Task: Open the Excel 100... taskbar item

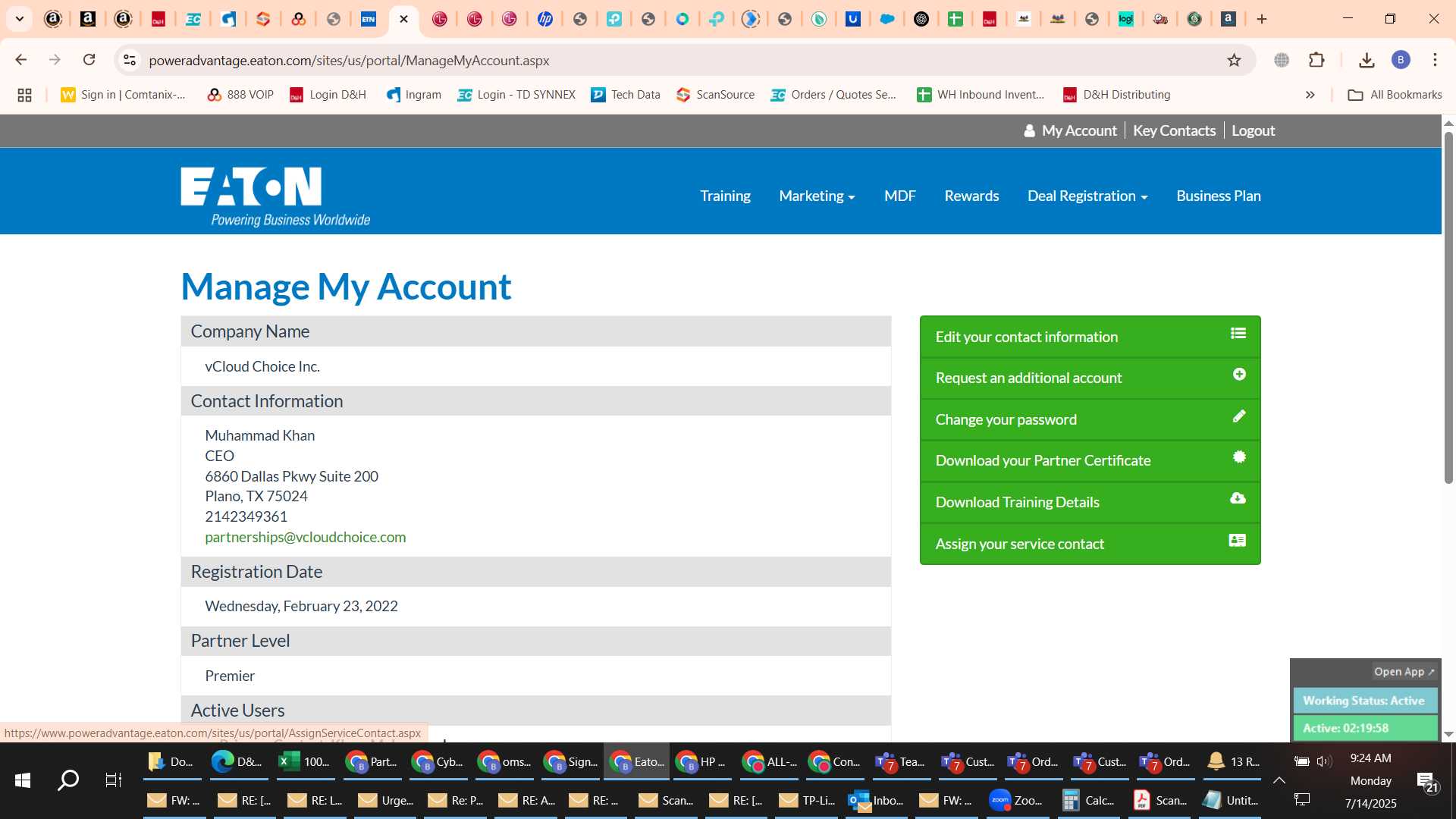Action: [x=304, y=761]
